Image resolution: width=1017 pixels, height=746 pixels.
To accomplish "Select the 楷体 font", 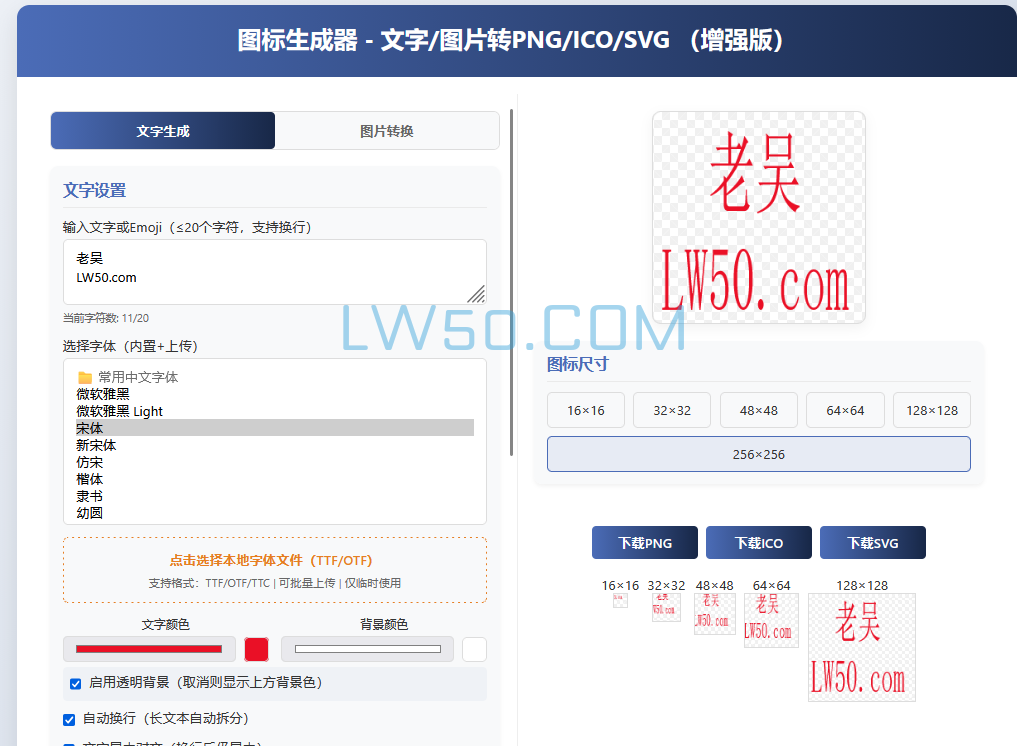I will pos(89,479).
